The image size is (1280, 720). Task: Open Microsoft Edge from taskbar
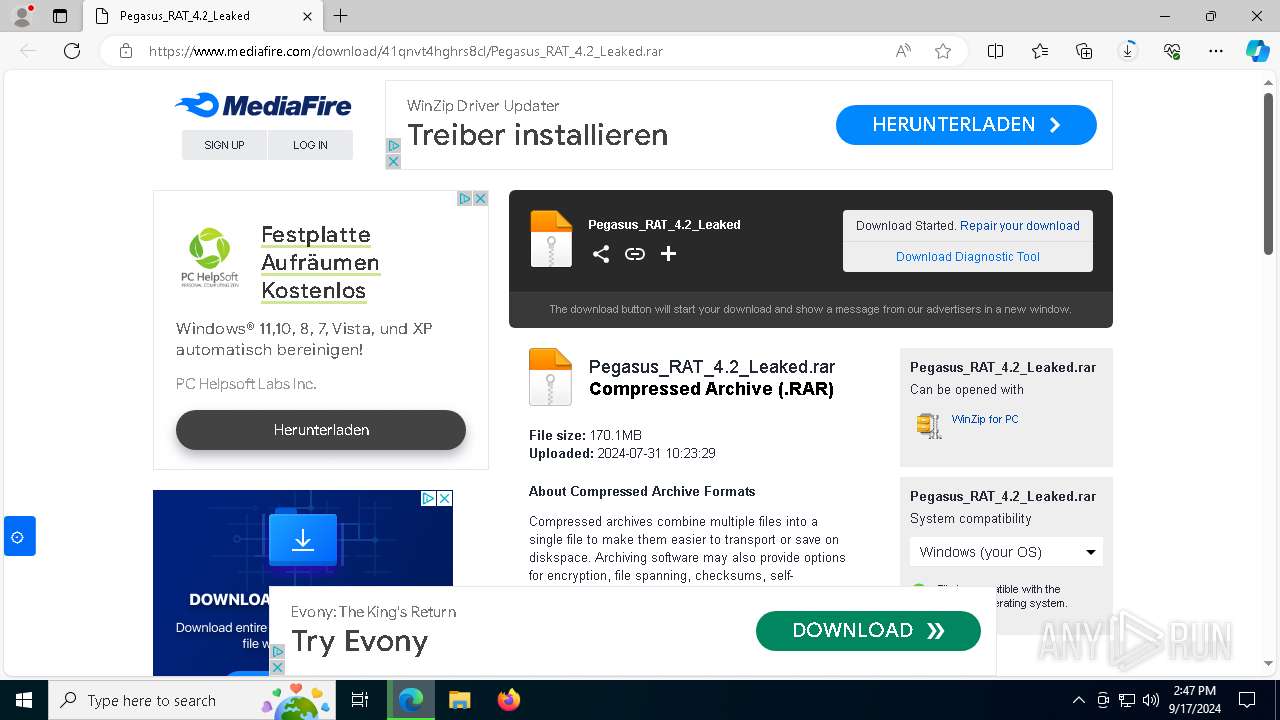point(411,700)
